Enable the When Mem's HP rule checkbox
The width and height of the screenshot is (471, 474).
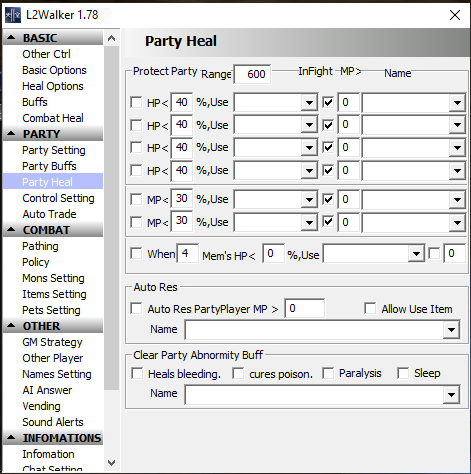tap(136, 253)
